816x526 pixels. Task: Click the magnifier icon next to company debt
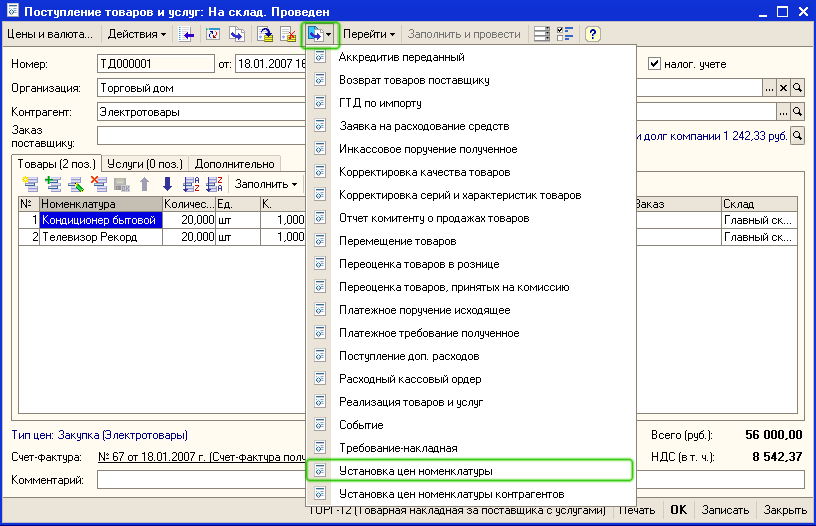coord(797,136)
